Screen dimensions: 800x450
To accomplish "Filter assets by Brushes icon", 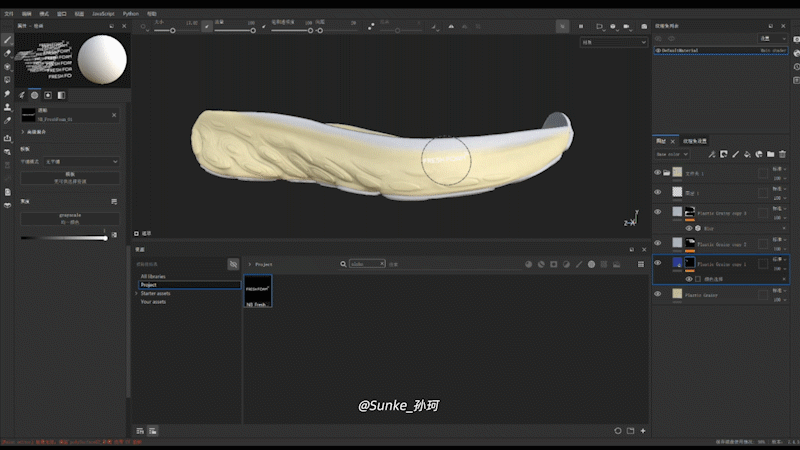I will [x=579, y=264].
